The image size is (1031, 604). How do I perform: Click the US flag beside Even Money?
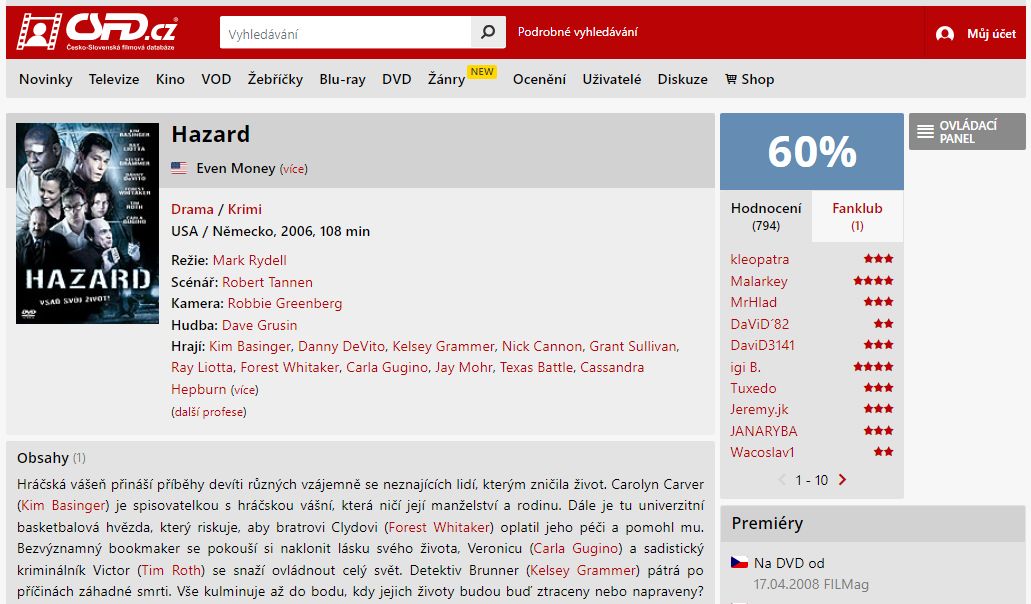[179, 168]
